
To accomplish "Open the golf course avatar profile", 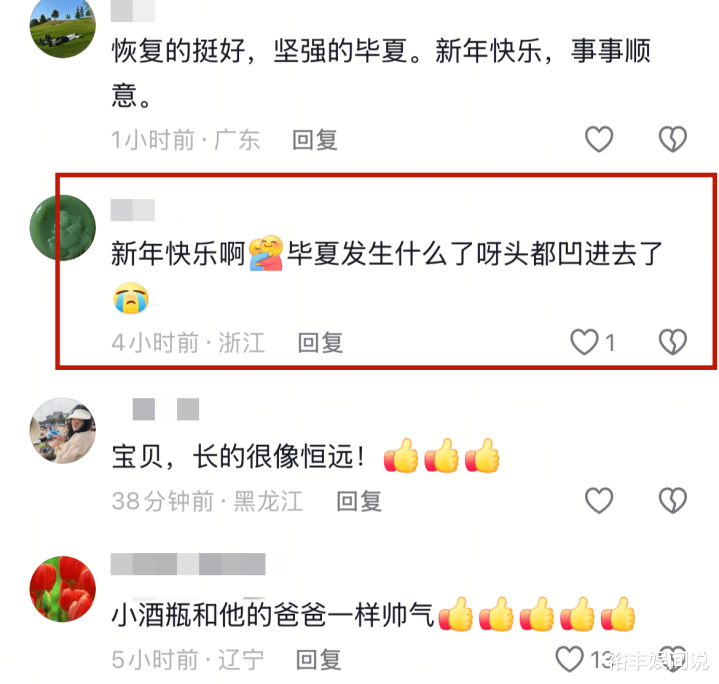I will click(63, 28).
